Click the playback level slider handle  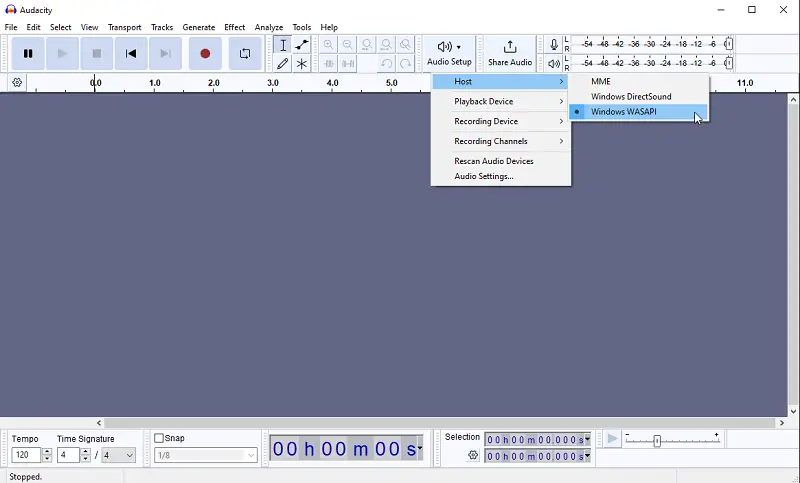(x=729, y=63)
